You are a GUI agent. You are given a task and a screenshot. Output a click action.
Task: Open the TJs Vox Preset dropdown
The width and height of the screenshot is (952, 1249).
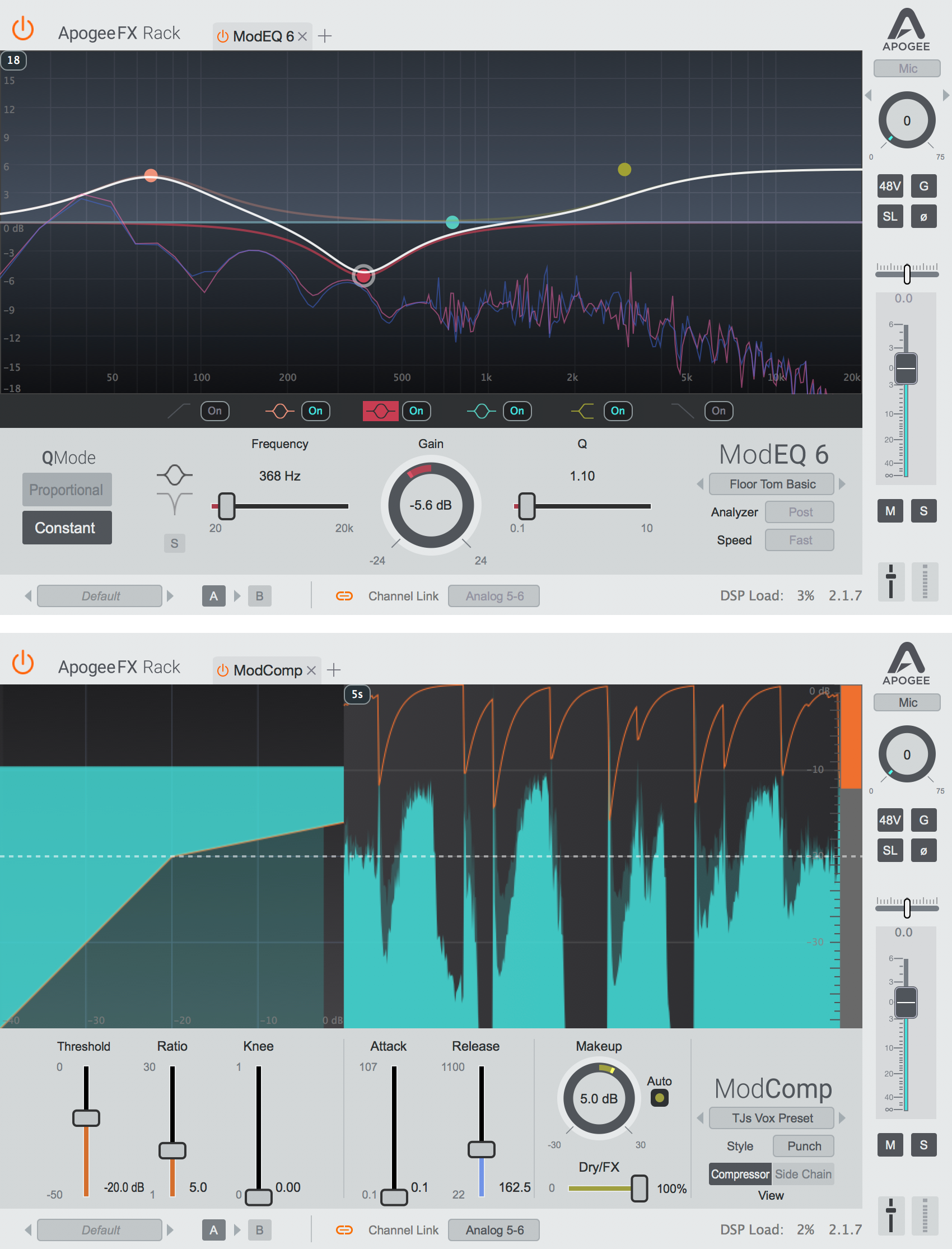[772, 1118]
